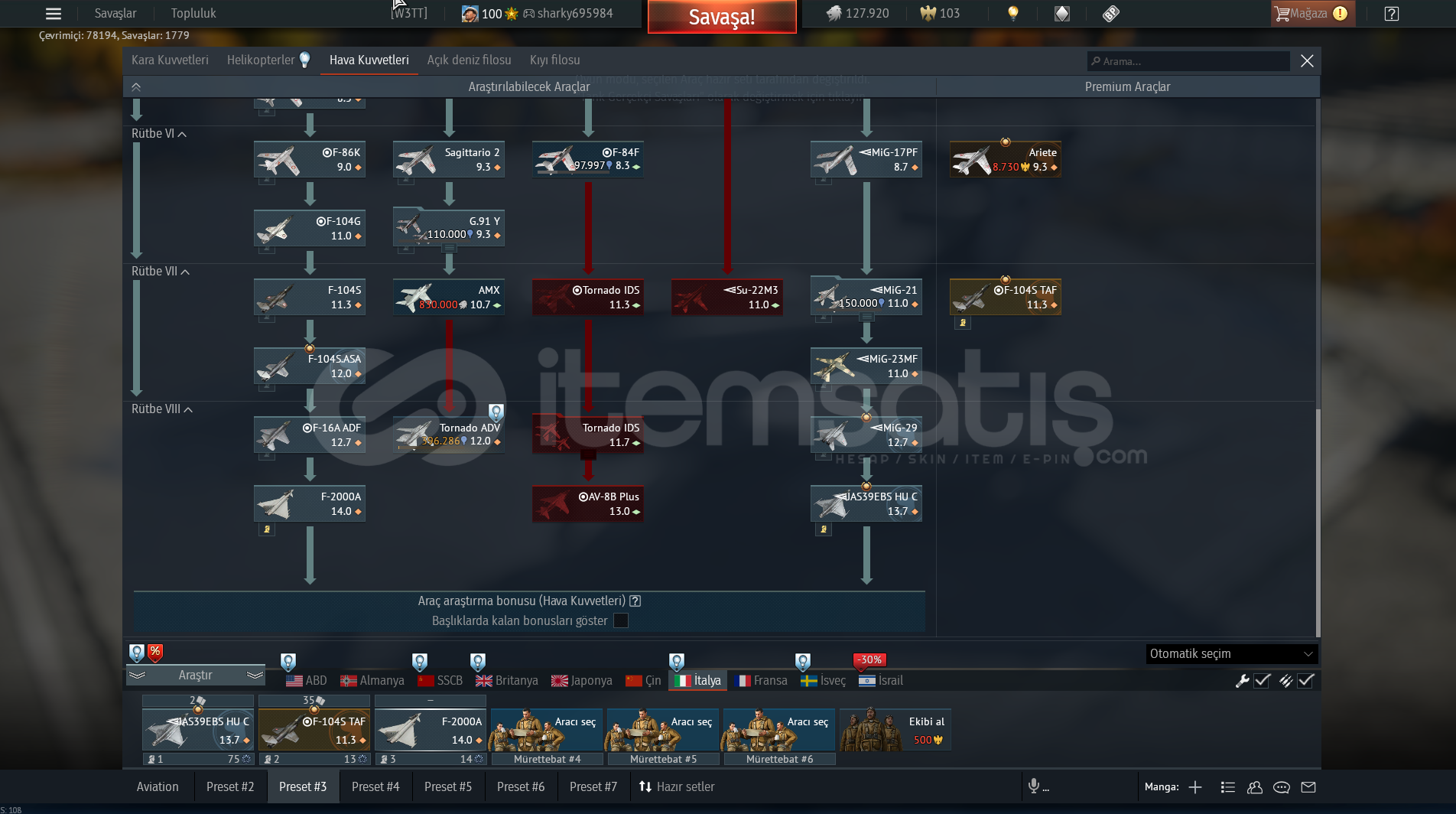
Task: Switch to Açık deniz filosu tab
Action: point(469,60)
